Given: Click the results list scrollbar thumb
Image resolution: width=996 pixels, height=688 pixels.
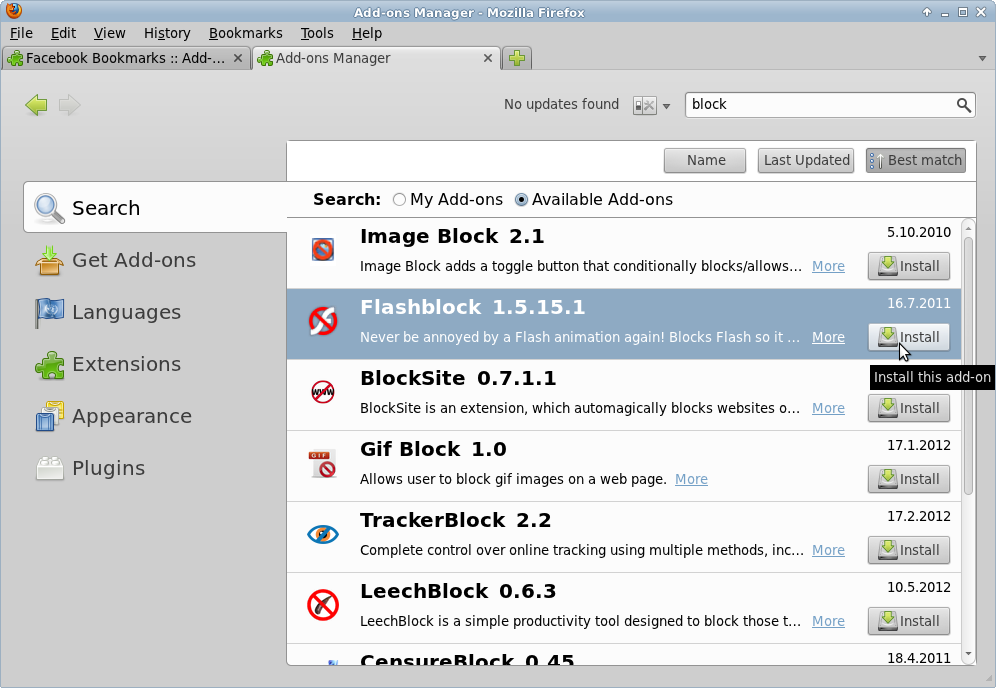Looking at the screenshot, I should (968, 365).
